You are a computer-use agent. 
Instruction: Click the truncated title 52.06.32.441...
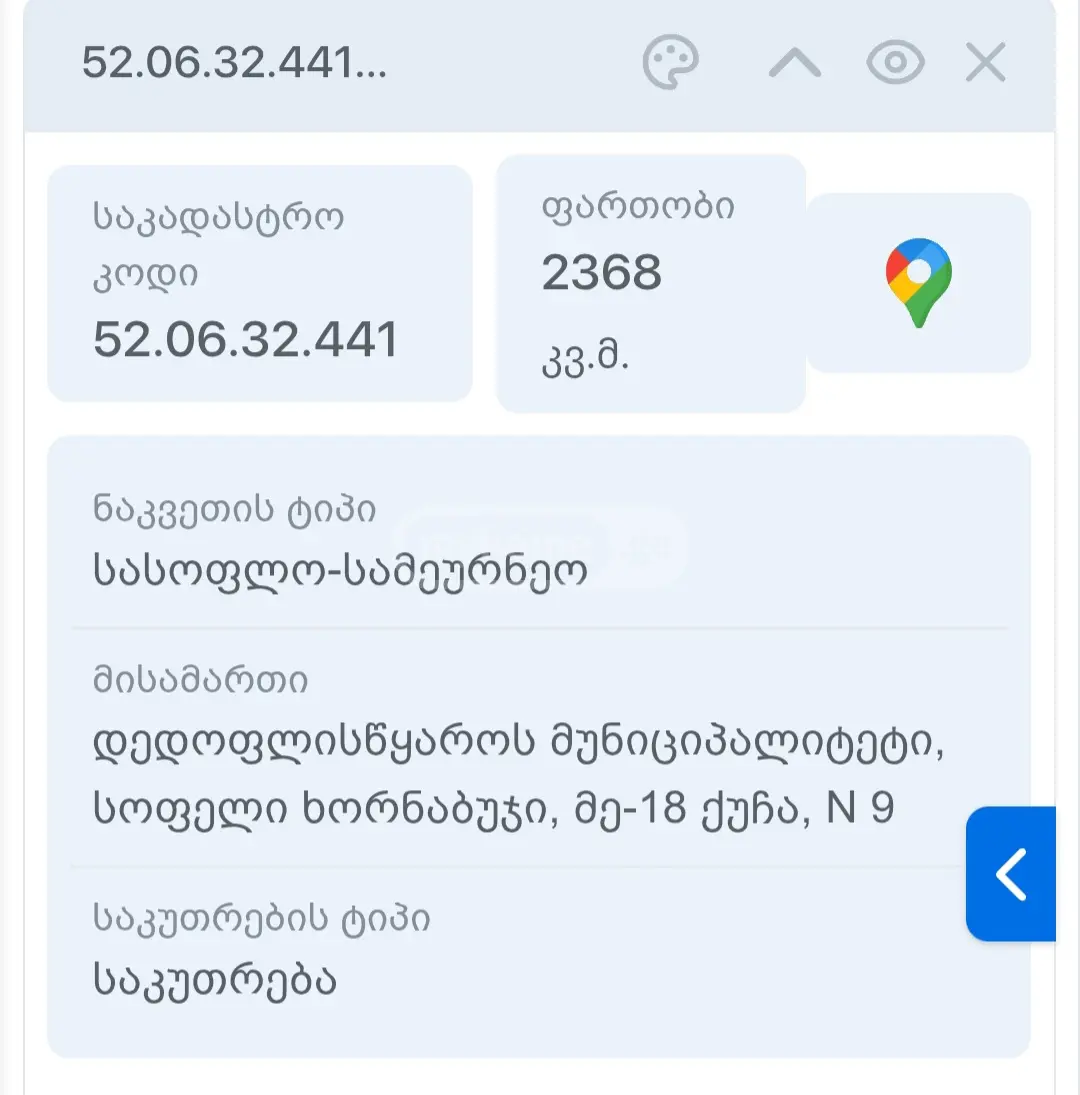pos(234,62)
